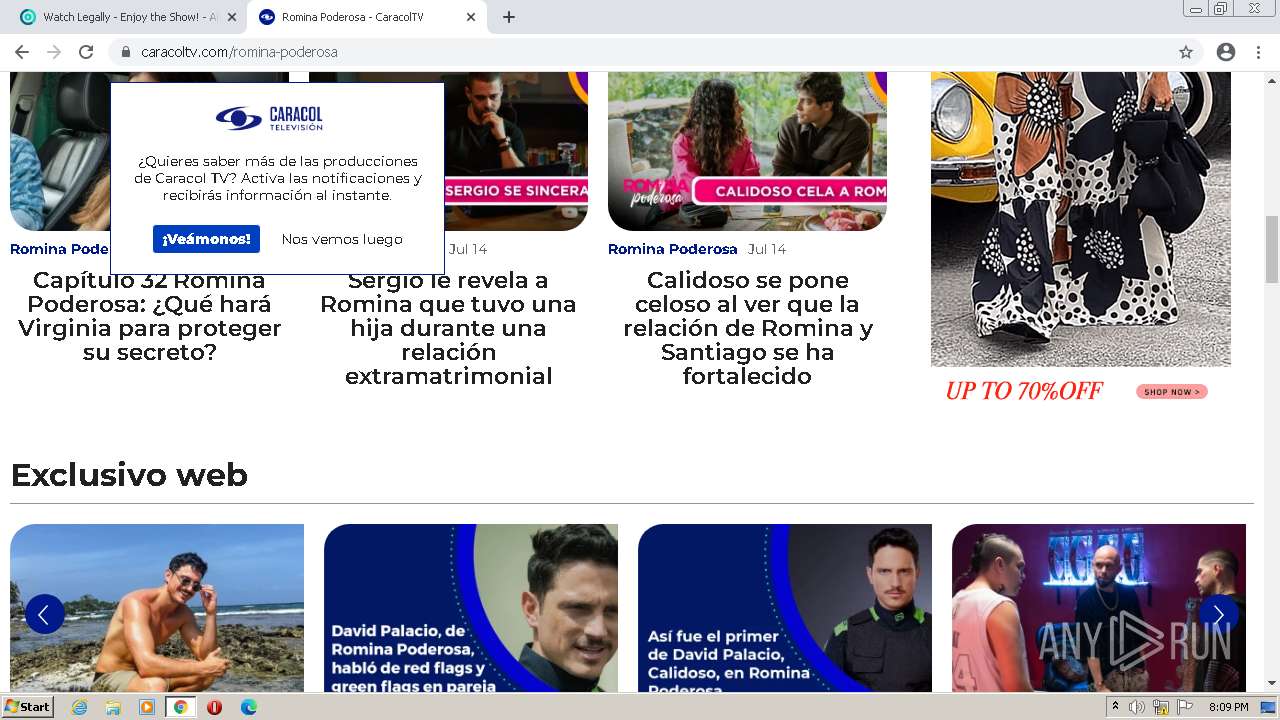Open the shirtless man on the beach card
Image resolution: width=1280 pixels, height=720 pixels.
click(157, 608)
